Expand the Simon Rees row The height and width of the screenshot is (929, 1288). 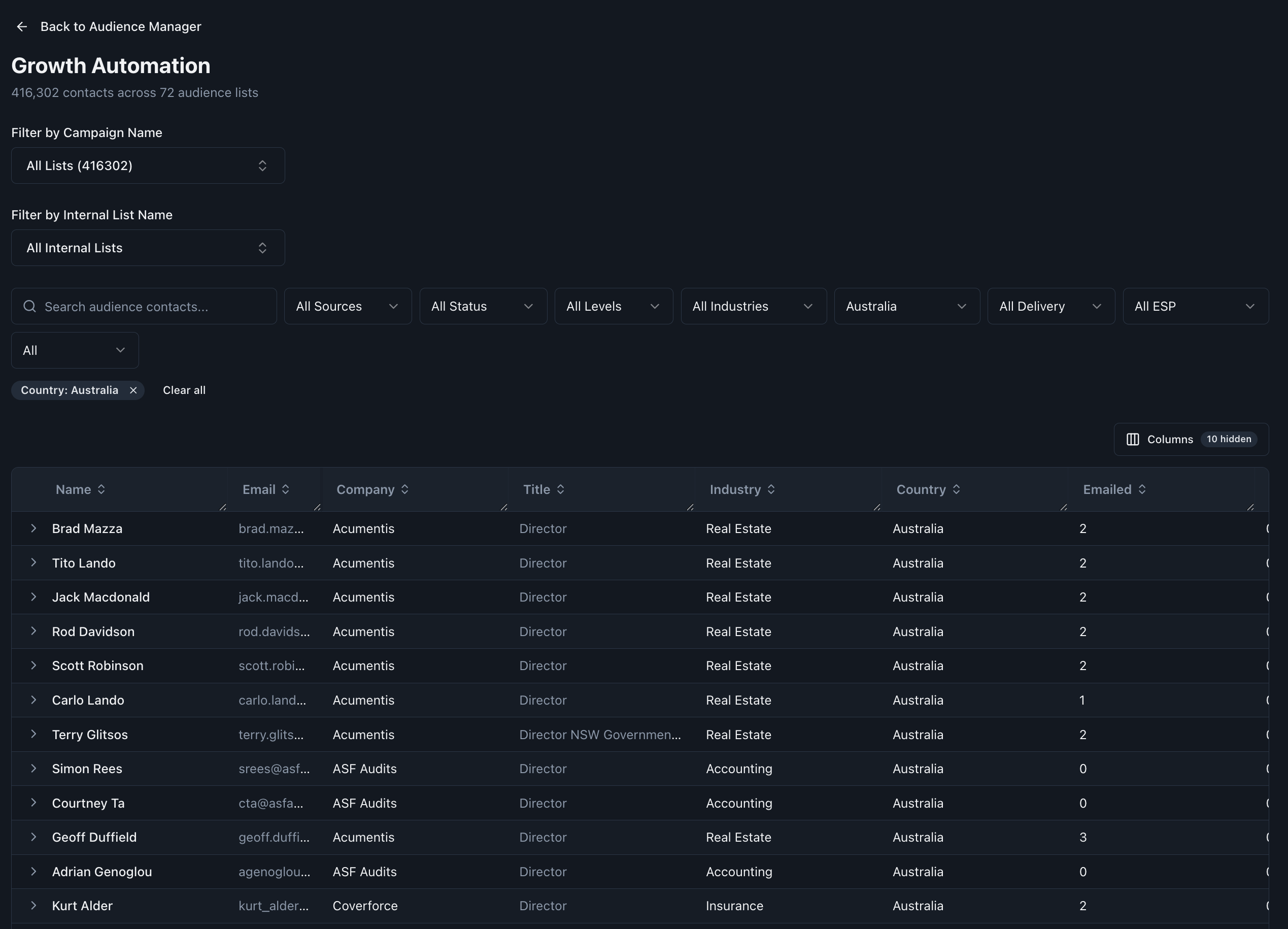[33, 768]
